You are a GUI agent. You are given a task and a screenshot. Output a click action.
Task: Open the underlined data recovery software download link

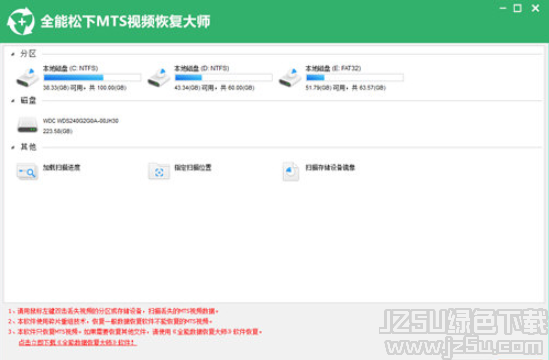(x=77, y=342)
